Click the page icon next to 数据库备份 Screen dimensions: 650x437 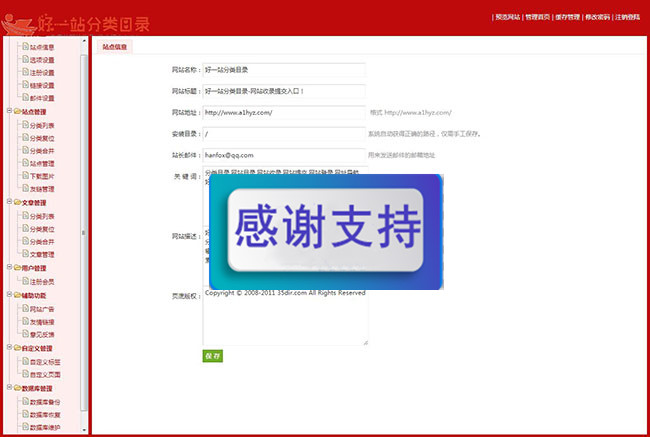pos(25,401)
